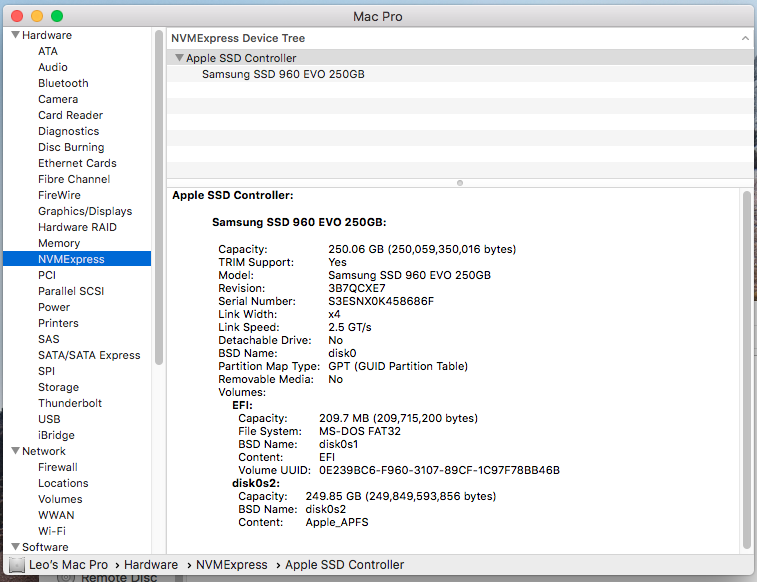This screenshot has width=757, height=582.
Task: Show Disc Burning details
Action: pos(71,147)
